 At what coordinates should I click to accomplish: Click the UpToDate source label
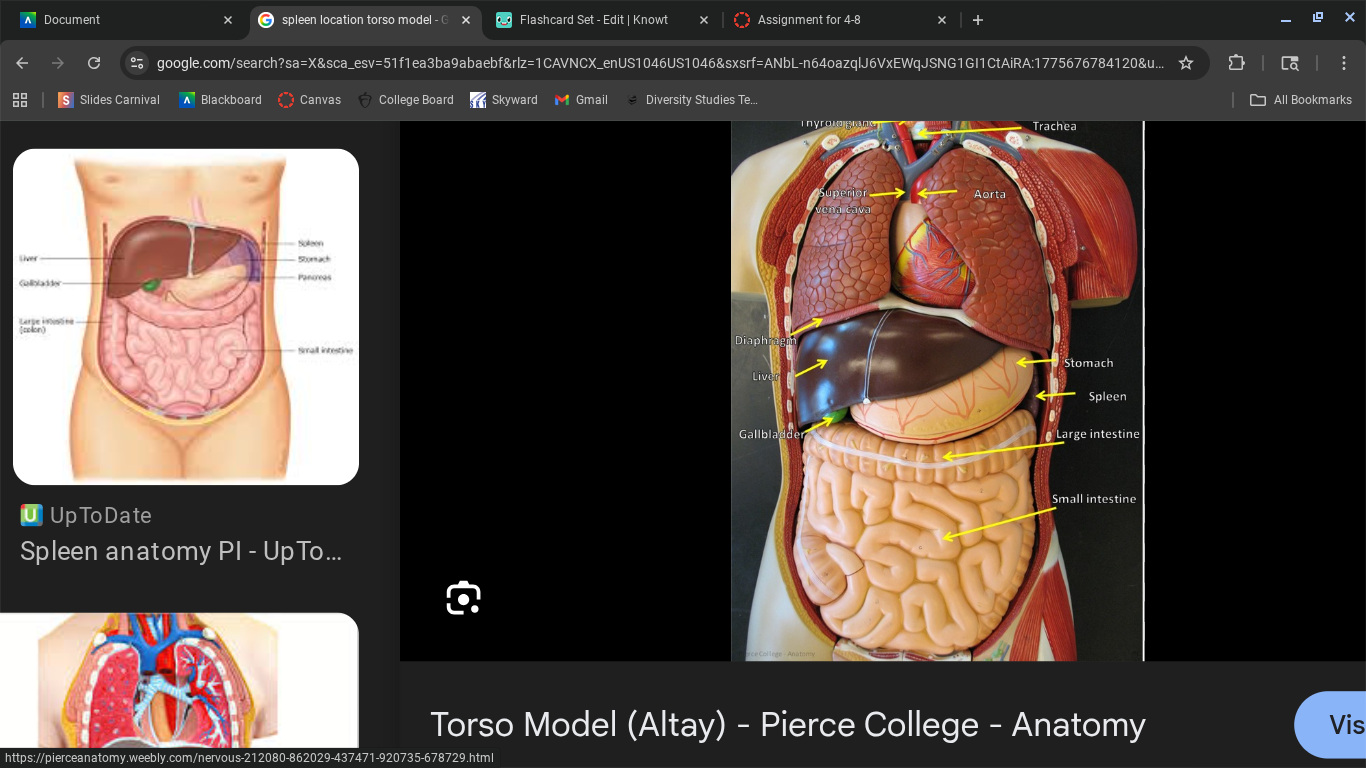tap(86, 515)
